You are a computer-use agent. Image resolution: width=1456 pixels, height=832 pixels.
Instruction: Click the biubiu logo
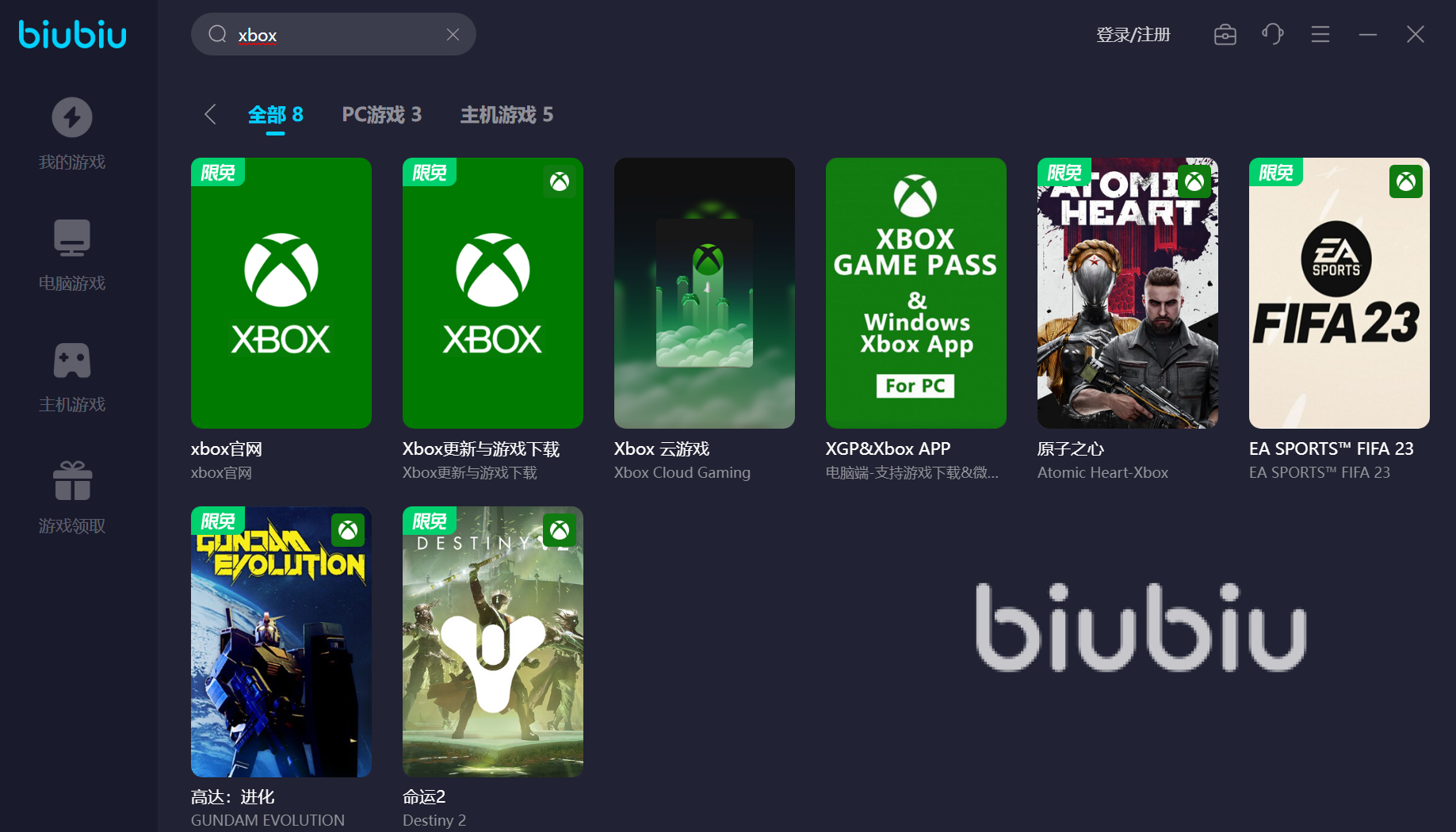pos(72,34)
